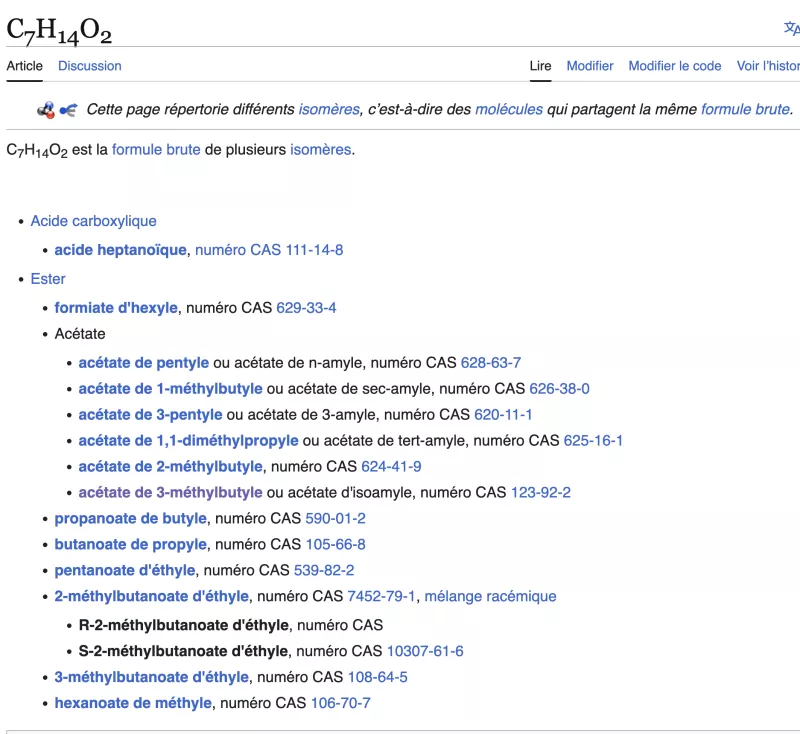Open the molécules link
Image resolution: width=800 pixels, height=734 pixels.
(508, 109)
